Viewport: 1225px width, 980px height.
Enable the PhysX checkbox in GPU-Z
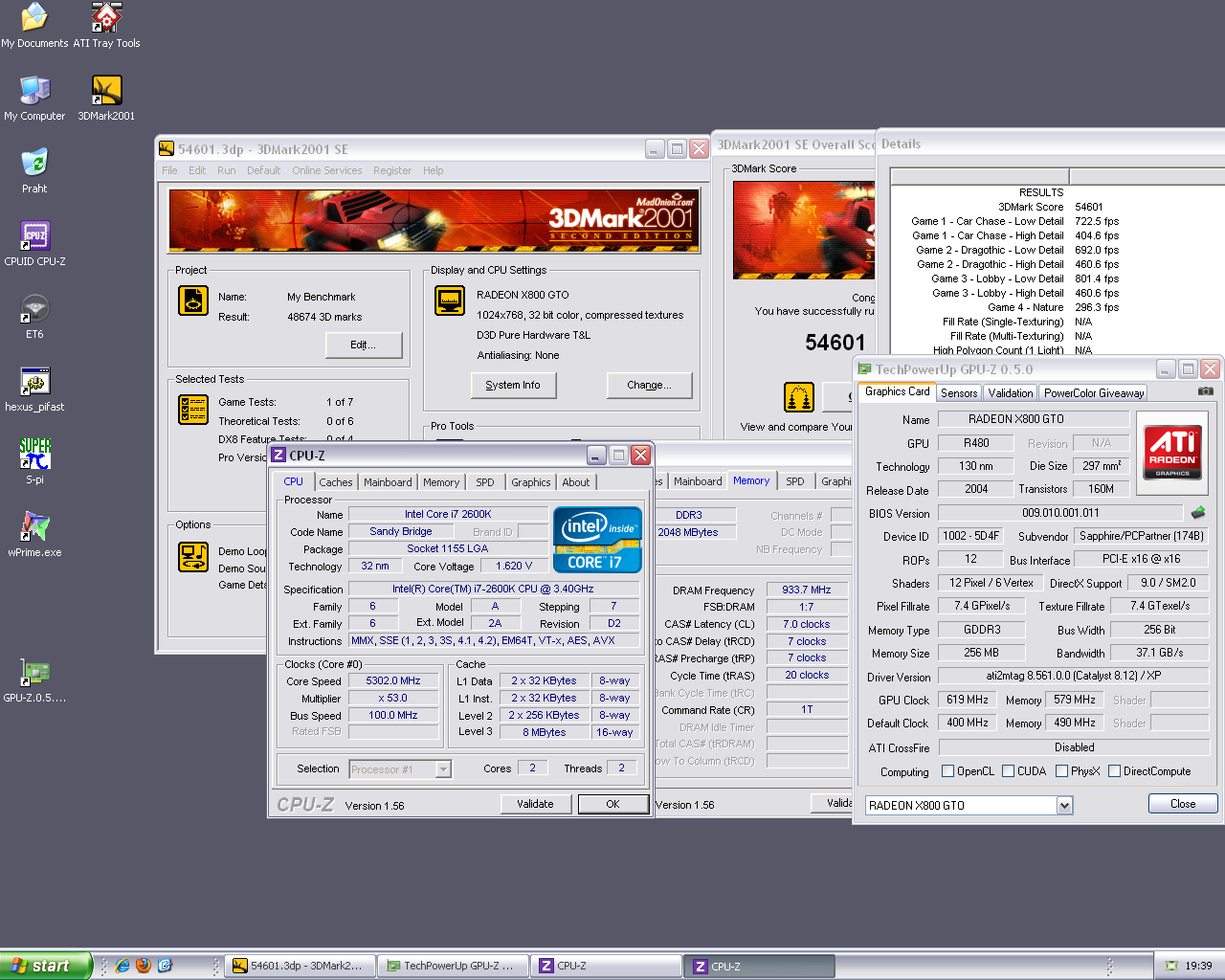coord(1061,771)
